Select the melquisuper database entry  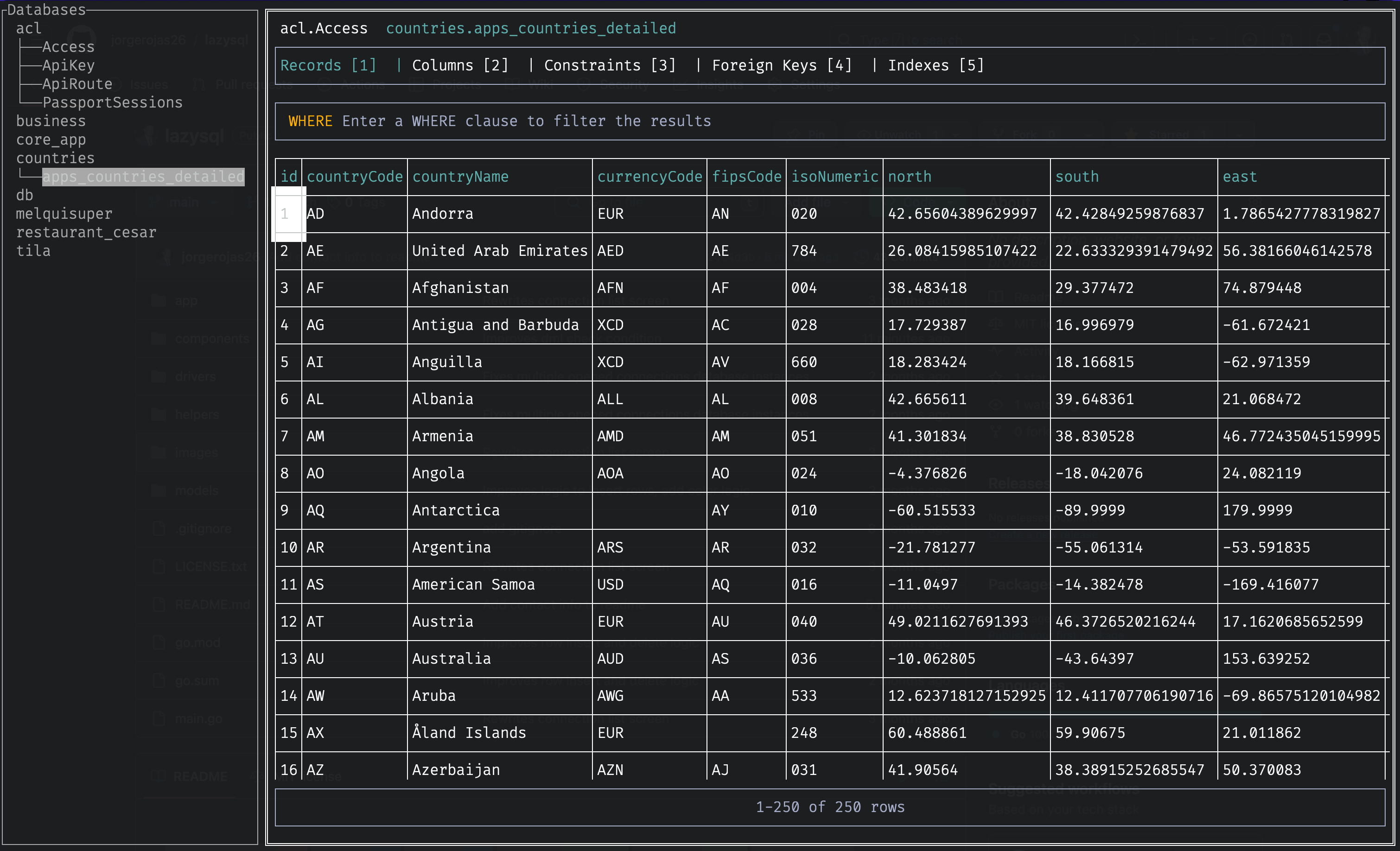pos(65,213)
